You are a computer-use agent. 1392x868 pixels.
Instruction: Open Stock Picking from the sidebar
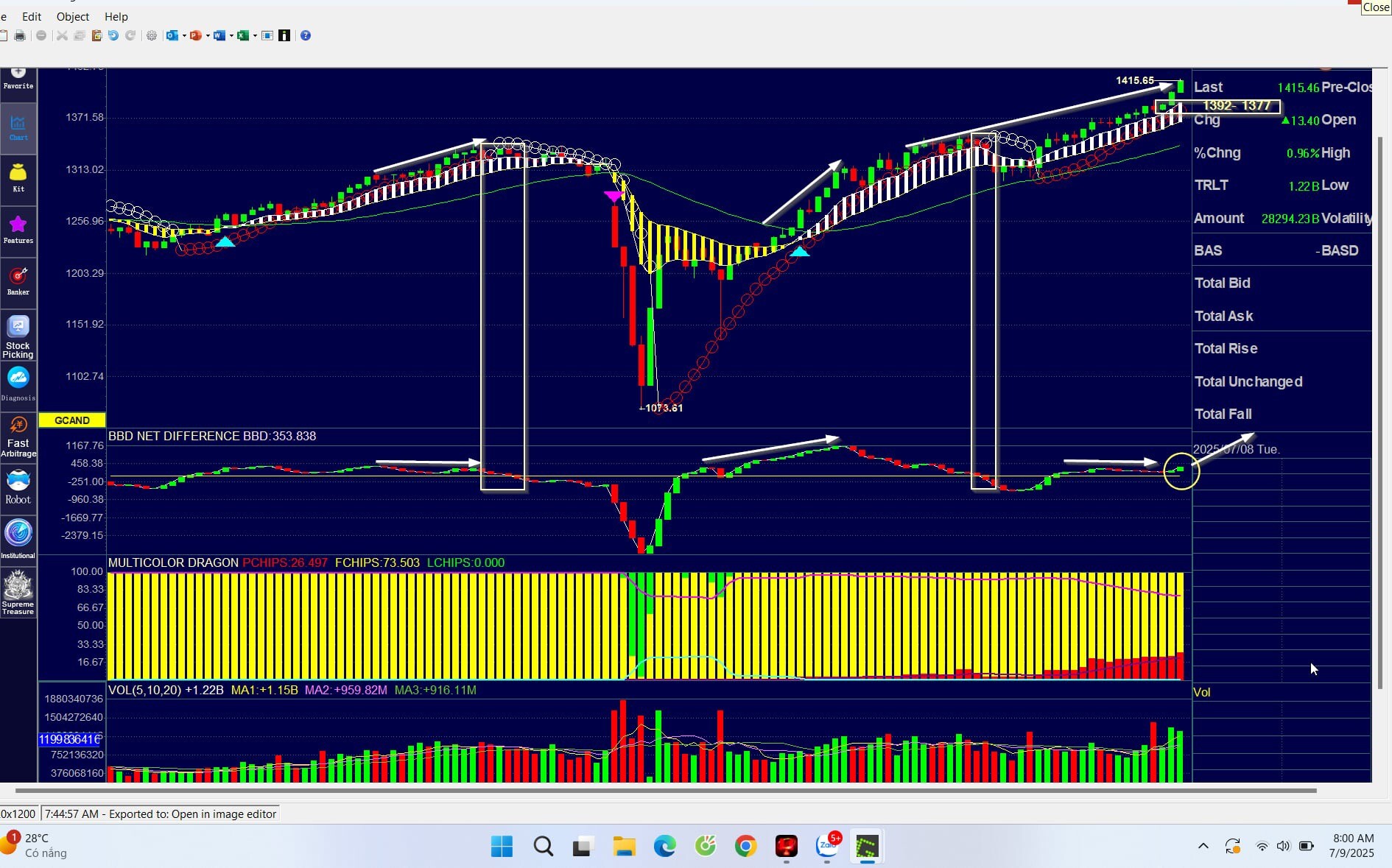[x=18, y=336]
